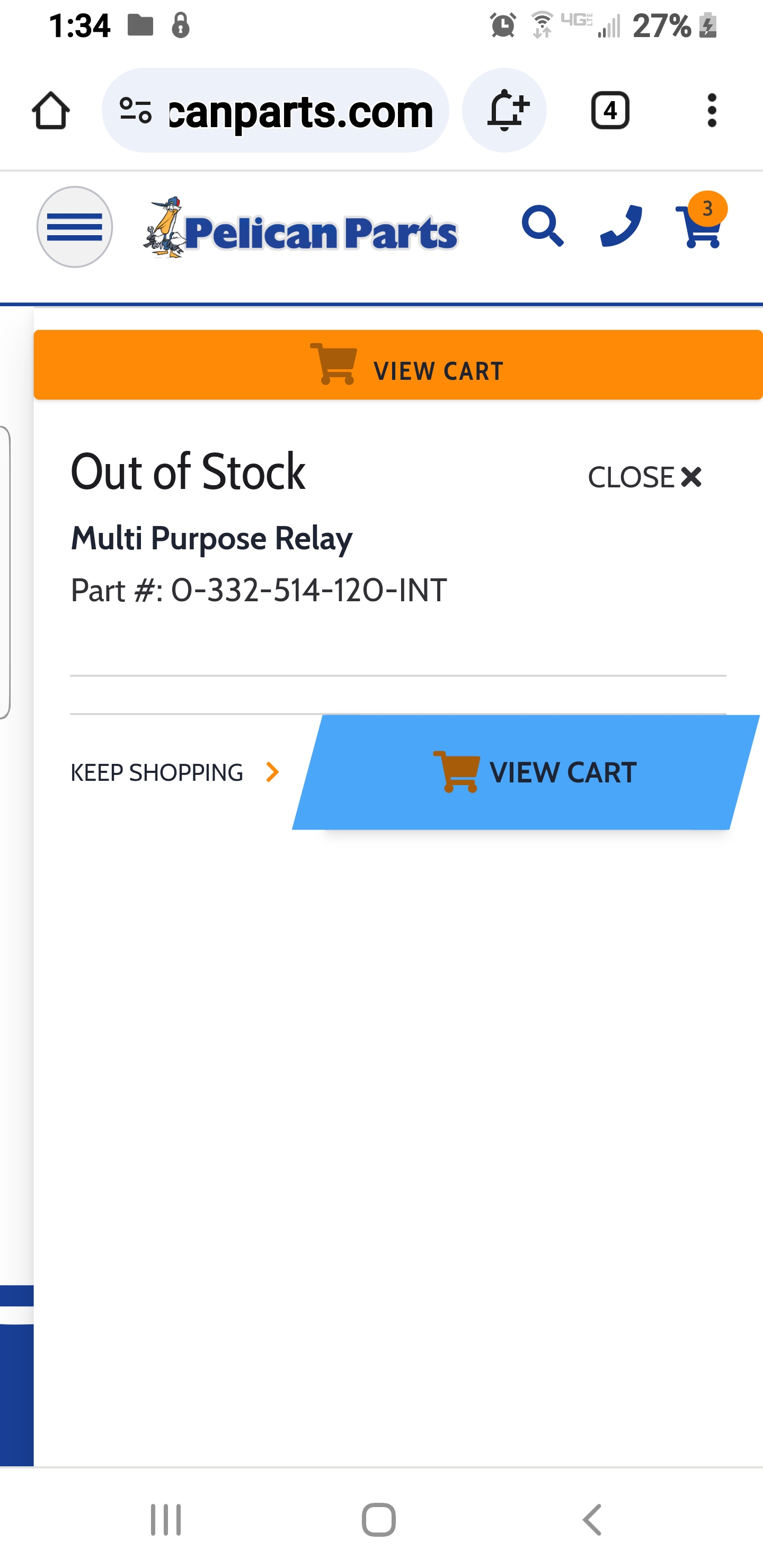The width and height of the screenshot is (763, 1568).
Task: Tap KEEP SHOPPING link
Action: [157, 772]
